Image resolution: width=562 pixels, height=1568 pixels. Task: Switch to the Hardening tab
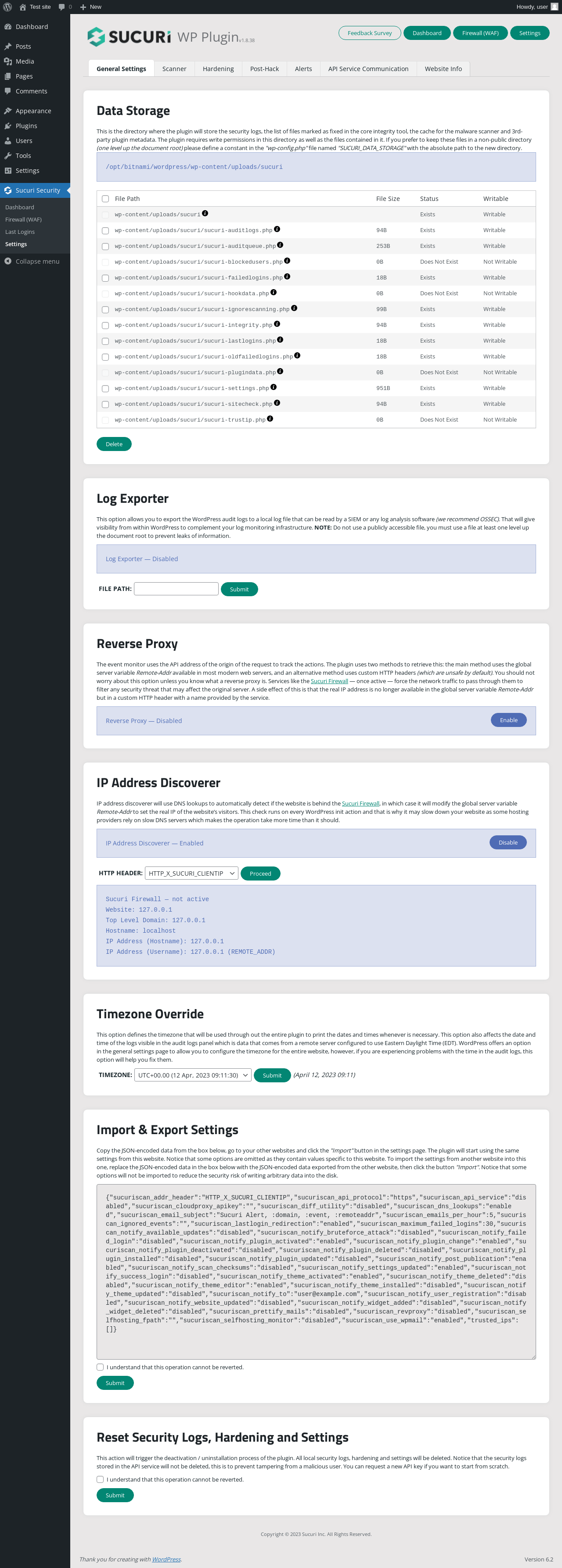[218, 69]
